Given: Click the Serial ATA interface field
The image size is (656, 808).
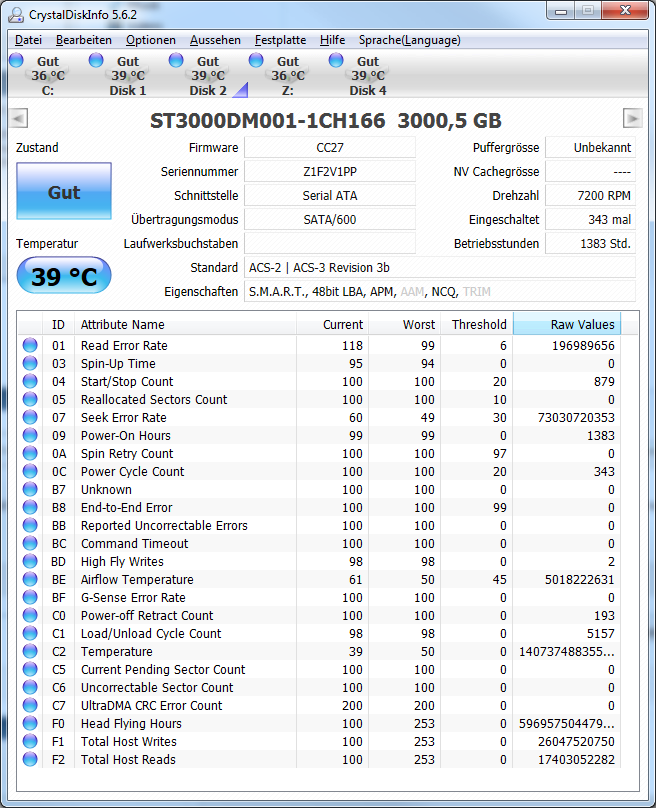Looking at the screenshot, I should (330, 195).
